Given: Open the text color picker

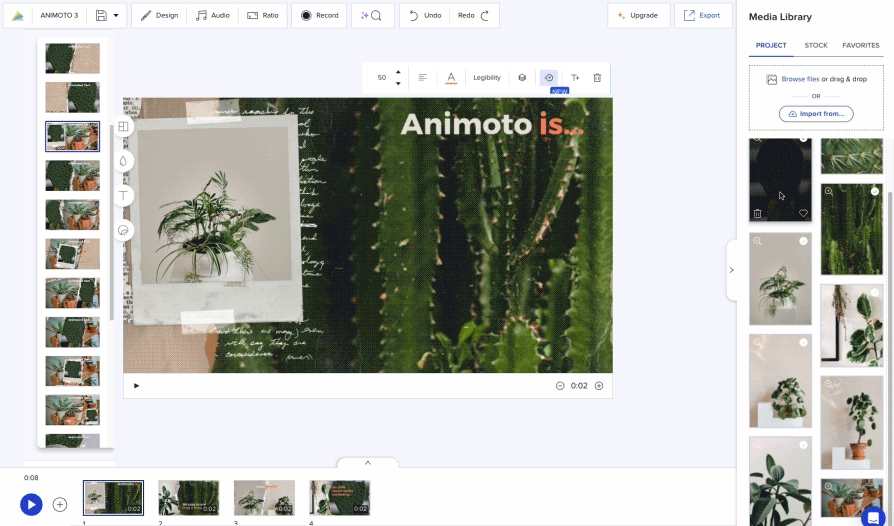Looking at the screenshot, I should click(x=451, y=78).
